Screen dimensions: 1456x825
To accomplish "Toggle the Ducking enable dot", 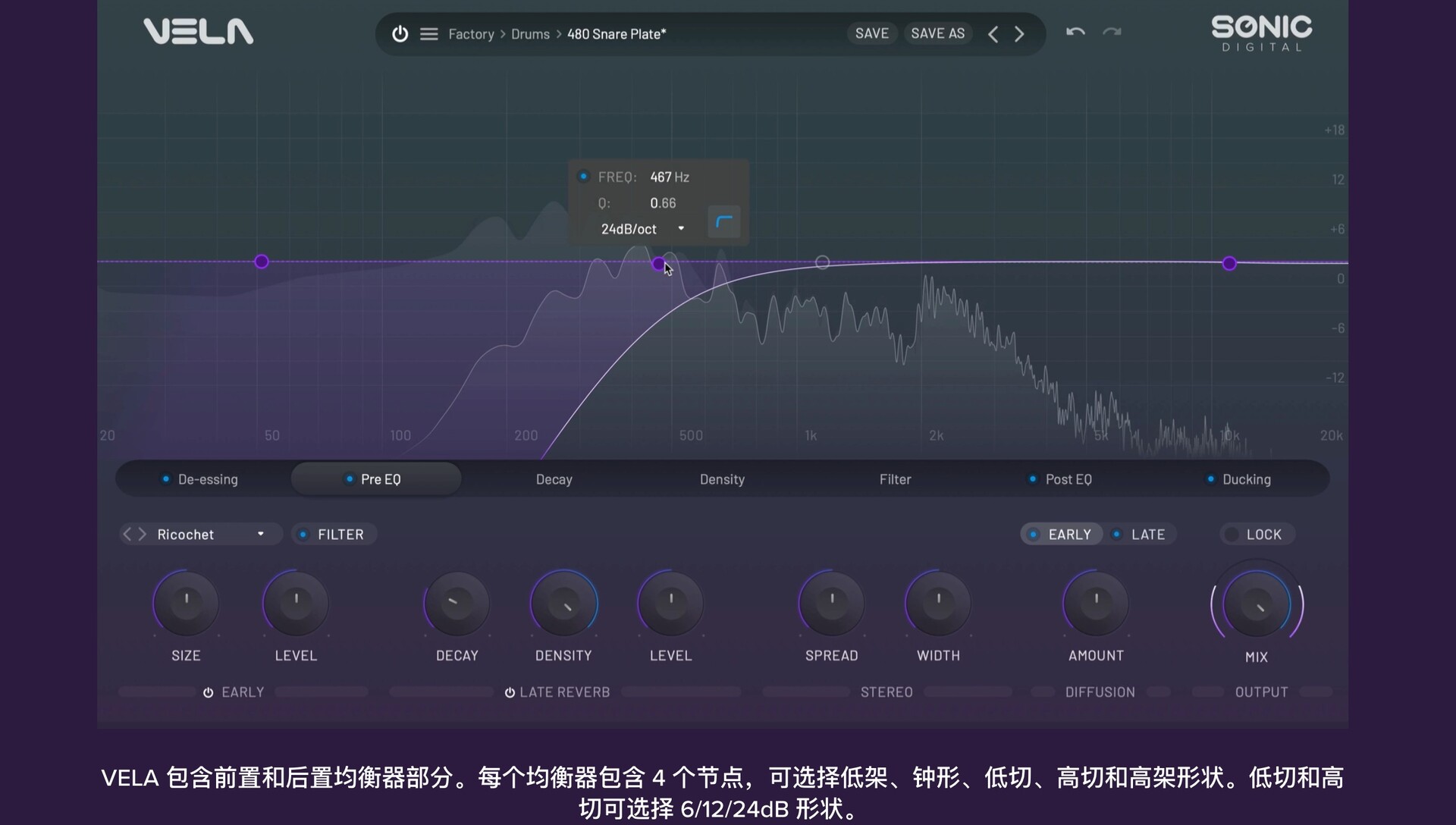I will coord(1210,478).
